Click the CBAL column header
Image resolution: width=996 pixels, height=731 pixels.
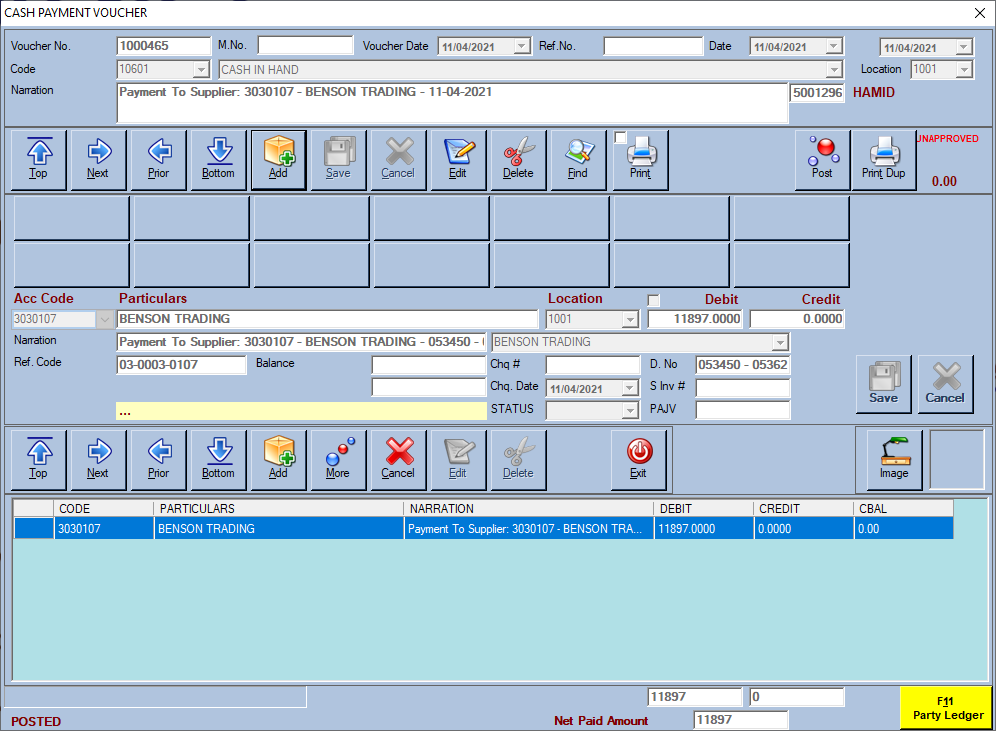(x=903, y=509)
